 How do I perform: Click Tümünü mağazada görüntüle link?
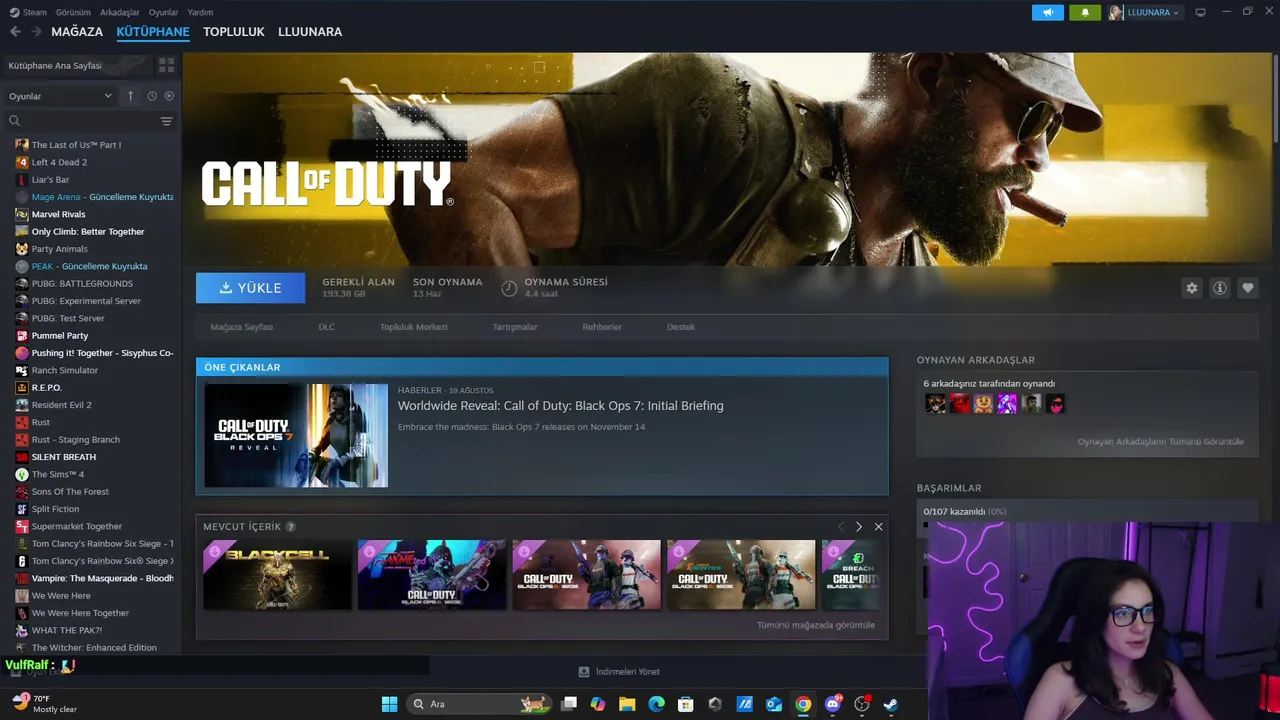coord(816,625)
